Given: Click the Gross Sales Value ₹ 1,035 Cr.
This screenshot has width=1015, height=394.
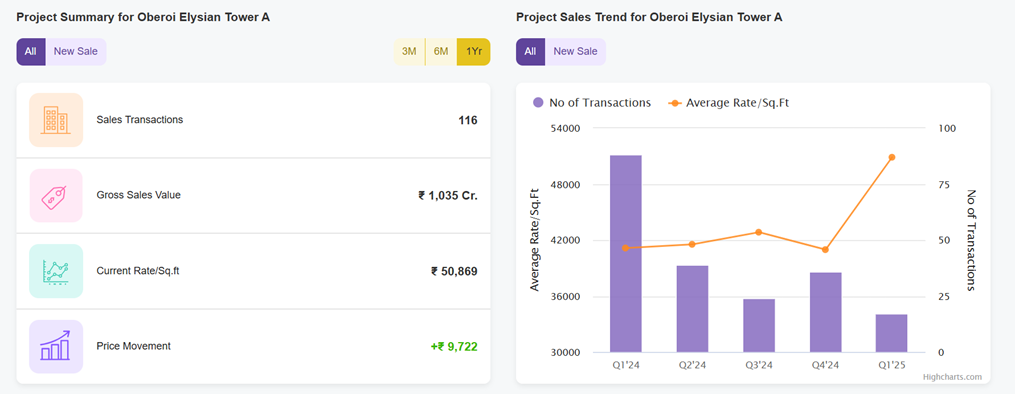Looking at the screenshot, I should tap(448, 195).
